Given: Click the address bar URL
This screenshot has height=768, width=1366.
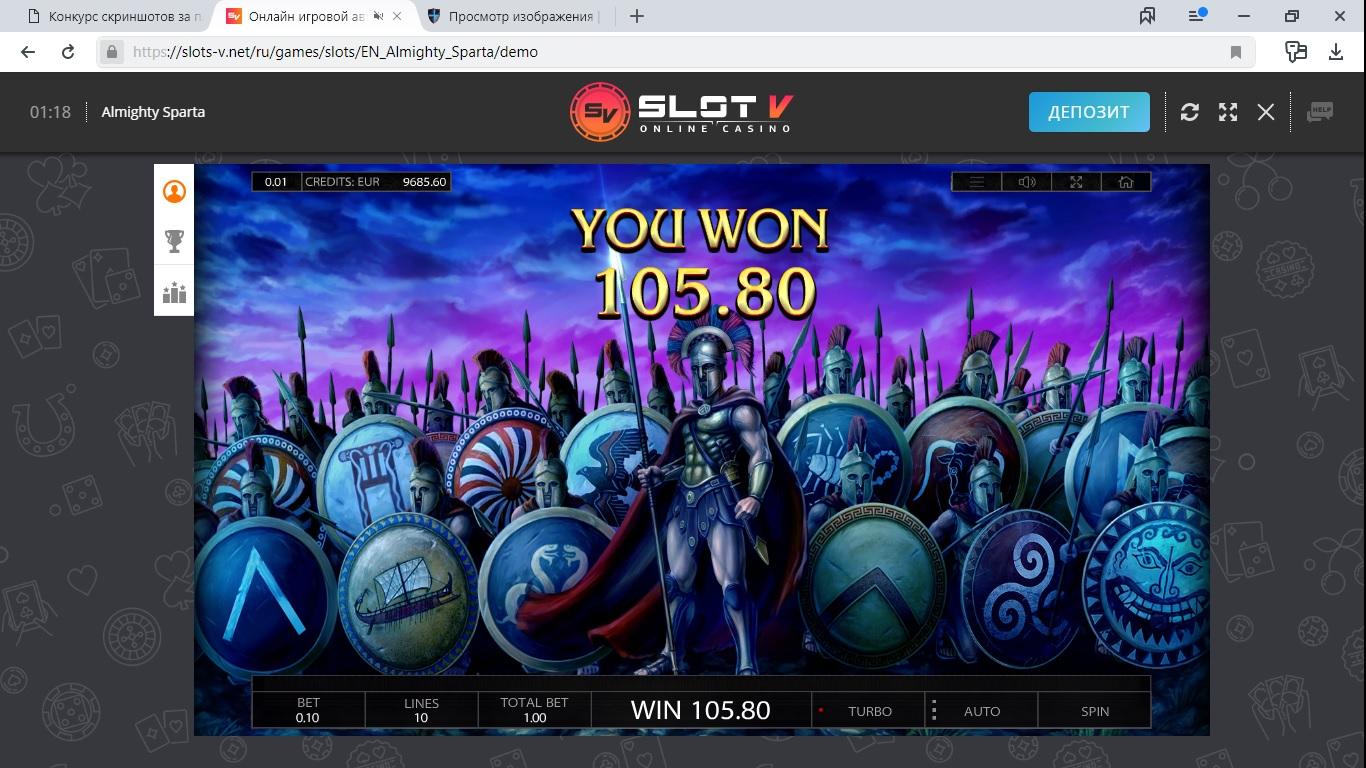Looking at the screenshot, I should click(x=336, y=52).
